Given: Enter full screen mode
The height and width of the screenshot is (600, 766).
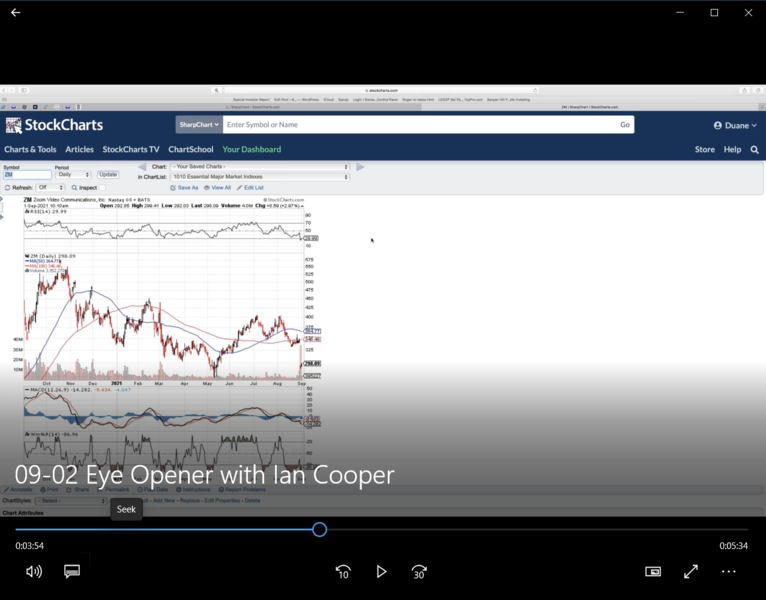Looking at the screenshot, I should [691, 571].
